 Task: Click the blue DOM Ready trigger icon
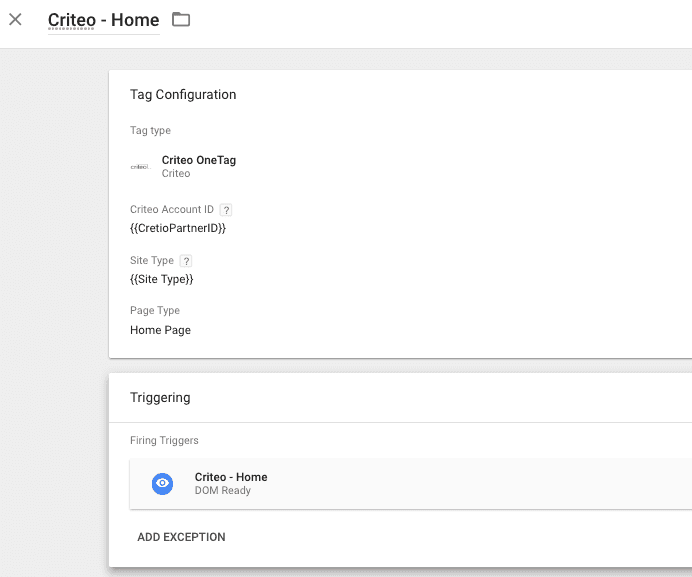coord(163,484)
